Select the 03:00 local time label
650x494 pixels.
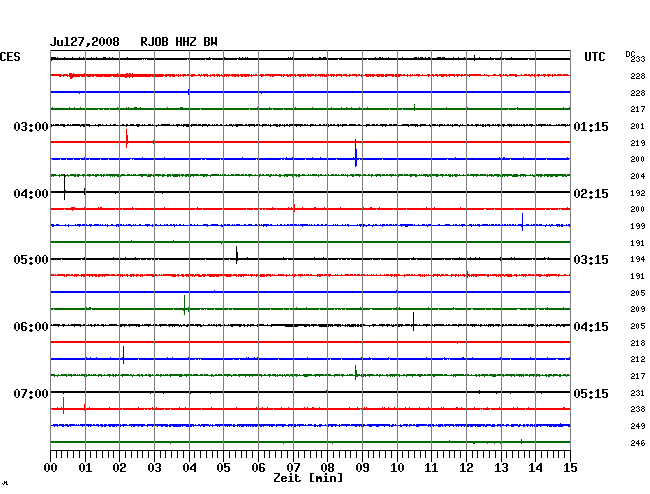pos(31,126)
